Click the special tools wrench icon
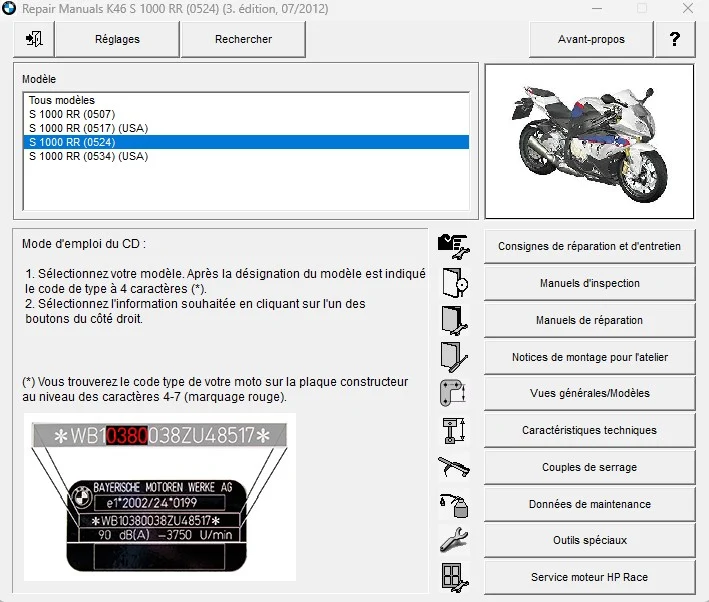The image size is (709, 602). [454, 540]
